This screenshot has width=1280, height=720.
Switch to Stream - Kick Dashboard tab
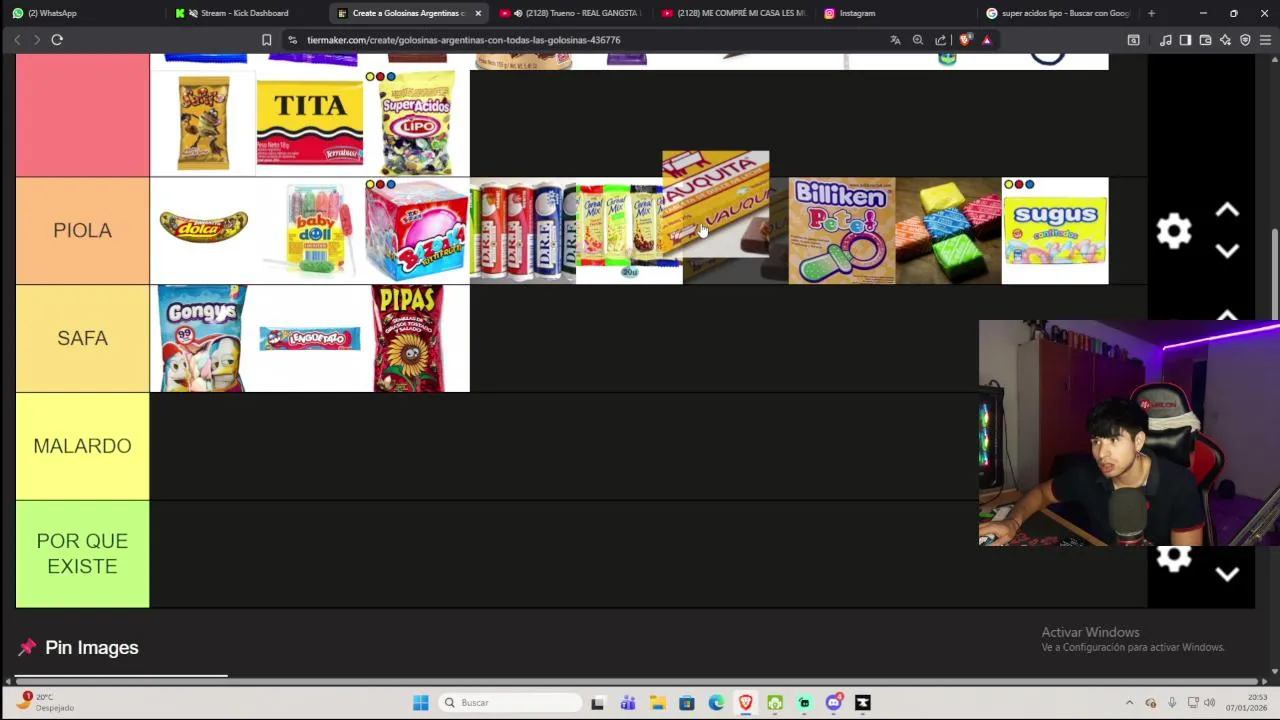245,13
